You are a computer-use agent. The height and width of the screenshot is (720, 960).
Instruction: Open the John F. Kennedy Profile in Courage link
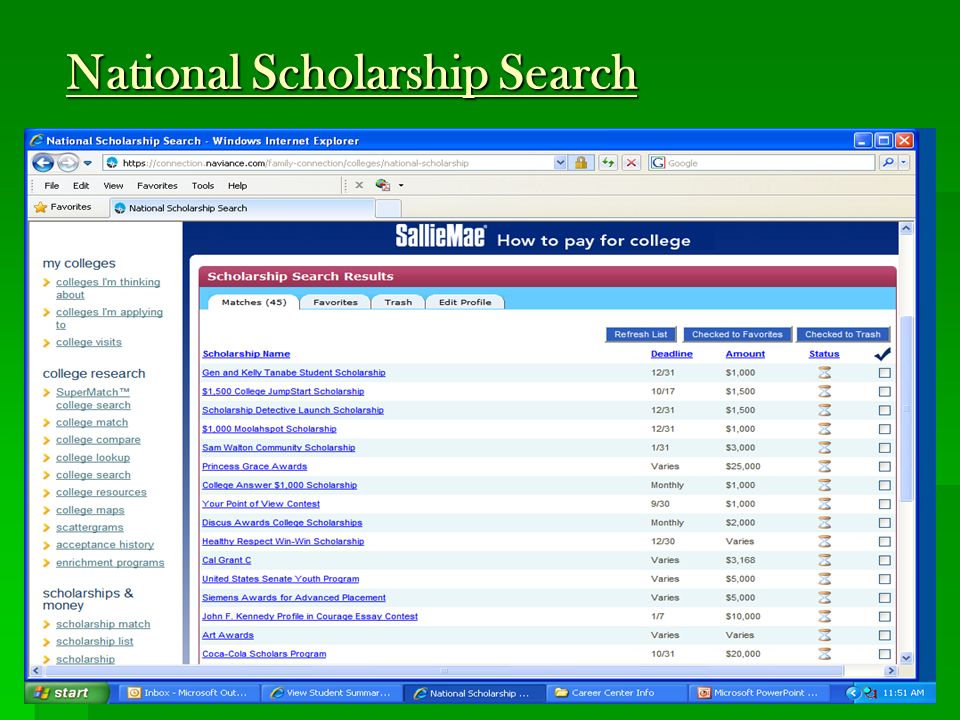(310, 617)
